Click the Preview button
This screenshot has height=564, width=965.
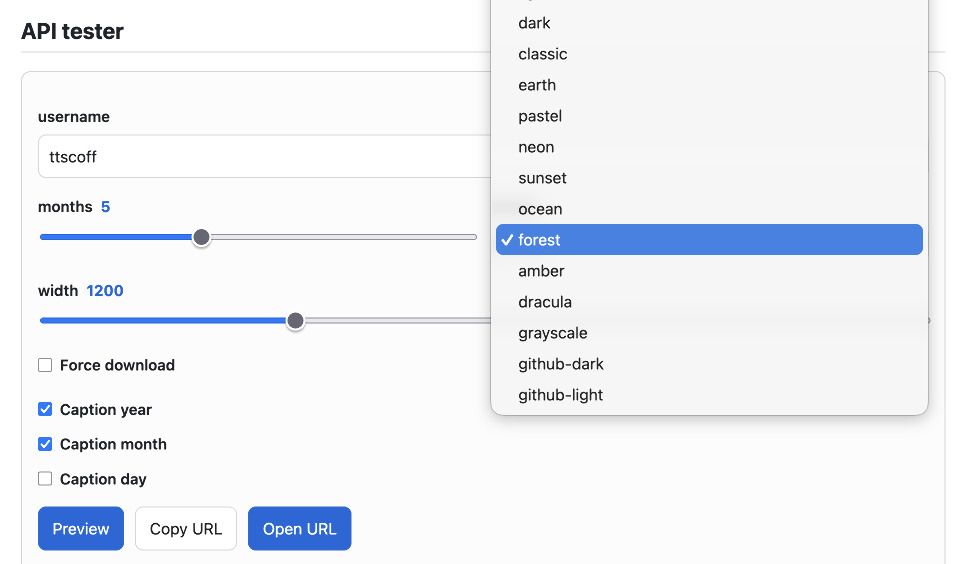[x=81, y=528]
